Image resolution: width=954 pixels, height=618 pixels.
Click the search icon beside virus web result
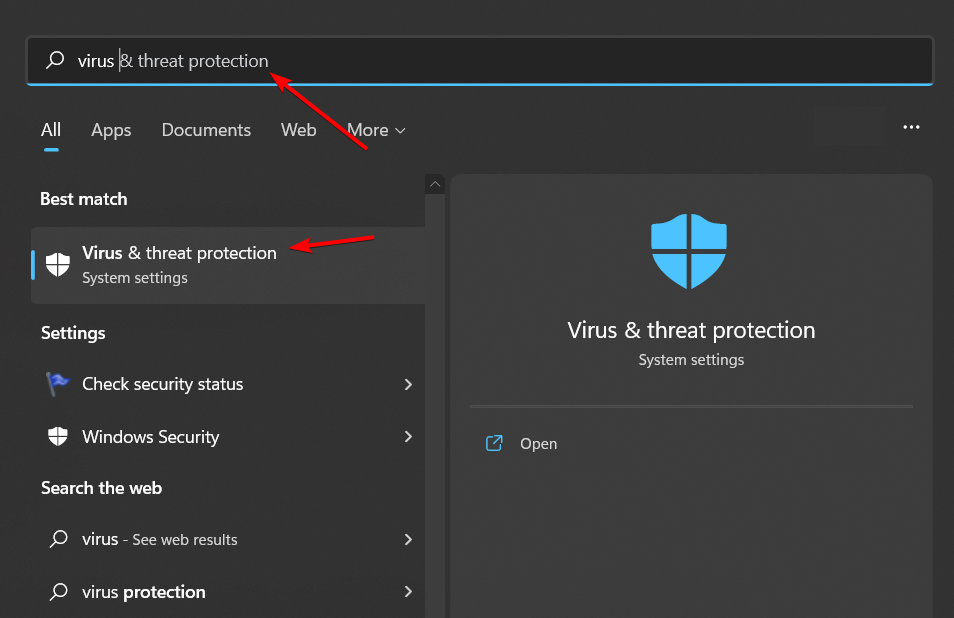(x=57, y=539)
